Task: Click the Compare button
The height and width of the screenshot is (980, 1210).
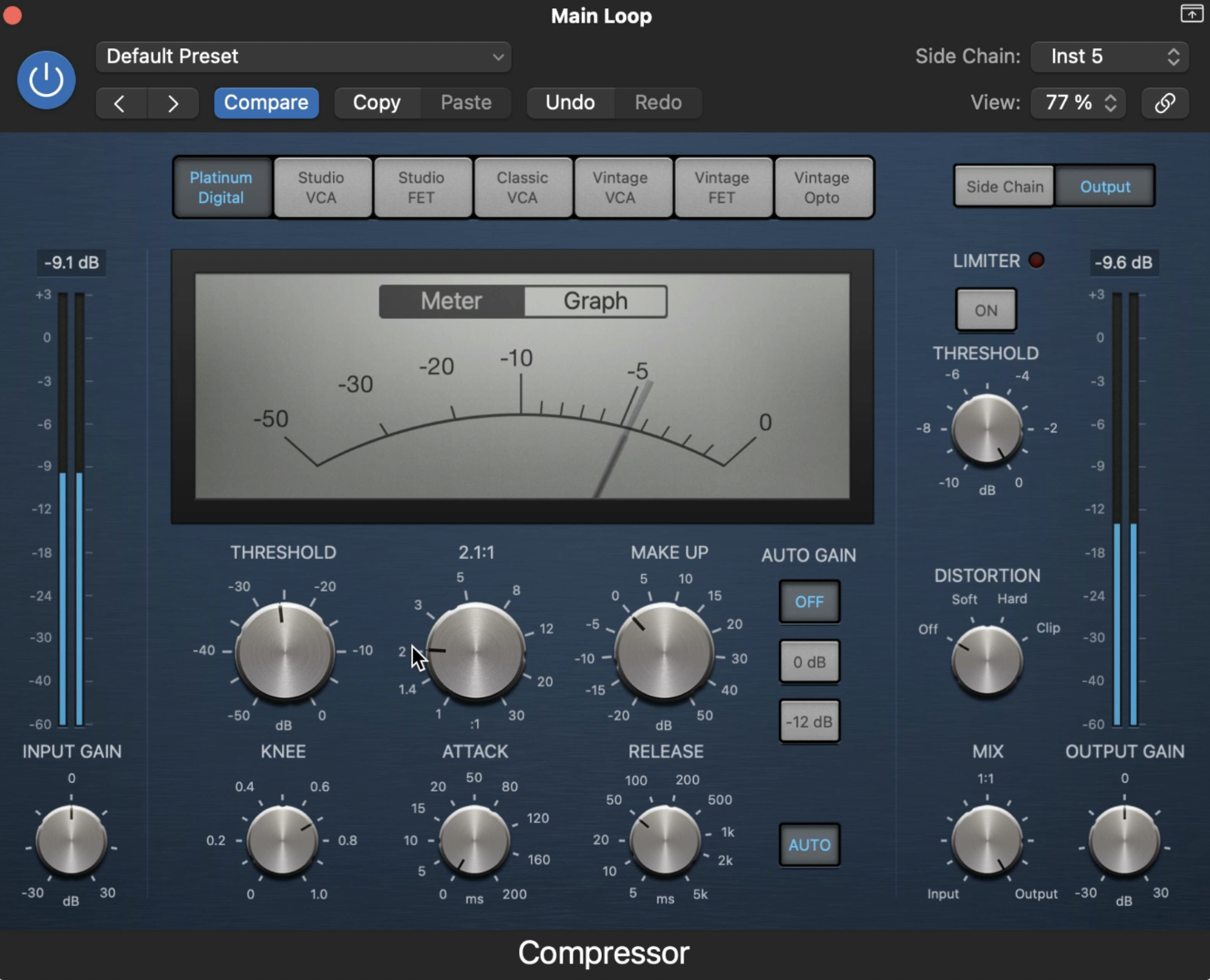Action: click(266, 103)
